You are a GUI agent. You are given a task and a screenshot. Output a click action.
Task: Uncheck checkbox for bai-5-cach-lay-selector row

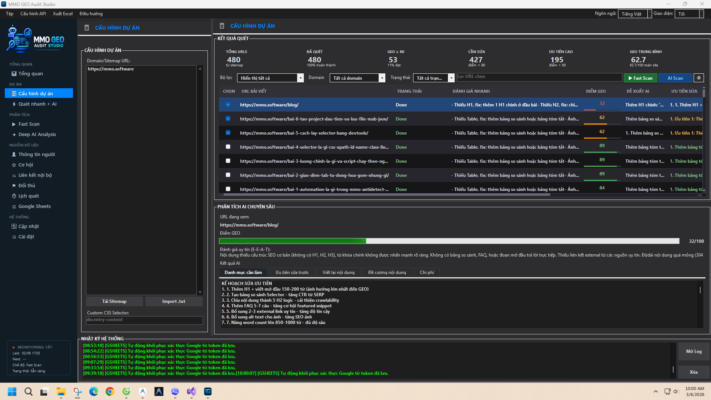228,133
